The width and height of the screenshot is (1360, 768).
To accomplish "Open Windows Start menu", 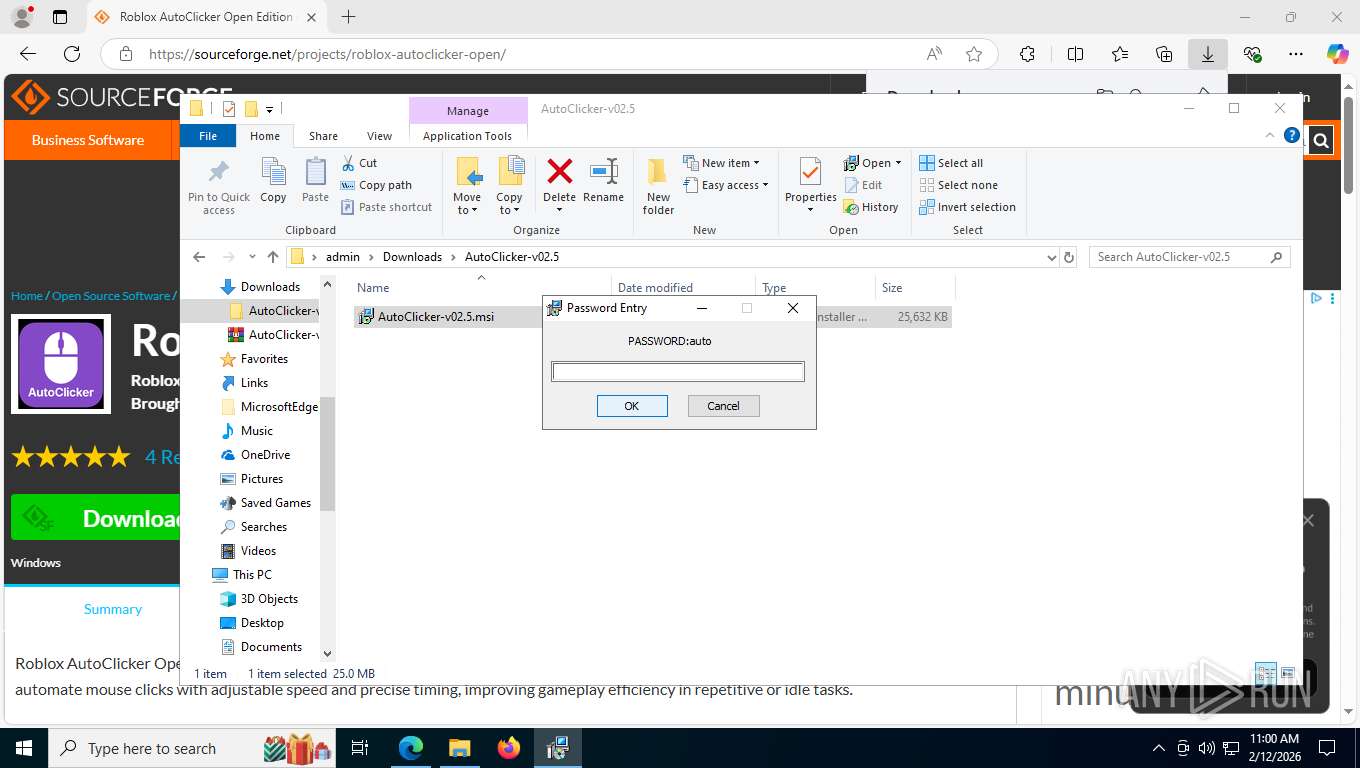I will coord(23,748).
